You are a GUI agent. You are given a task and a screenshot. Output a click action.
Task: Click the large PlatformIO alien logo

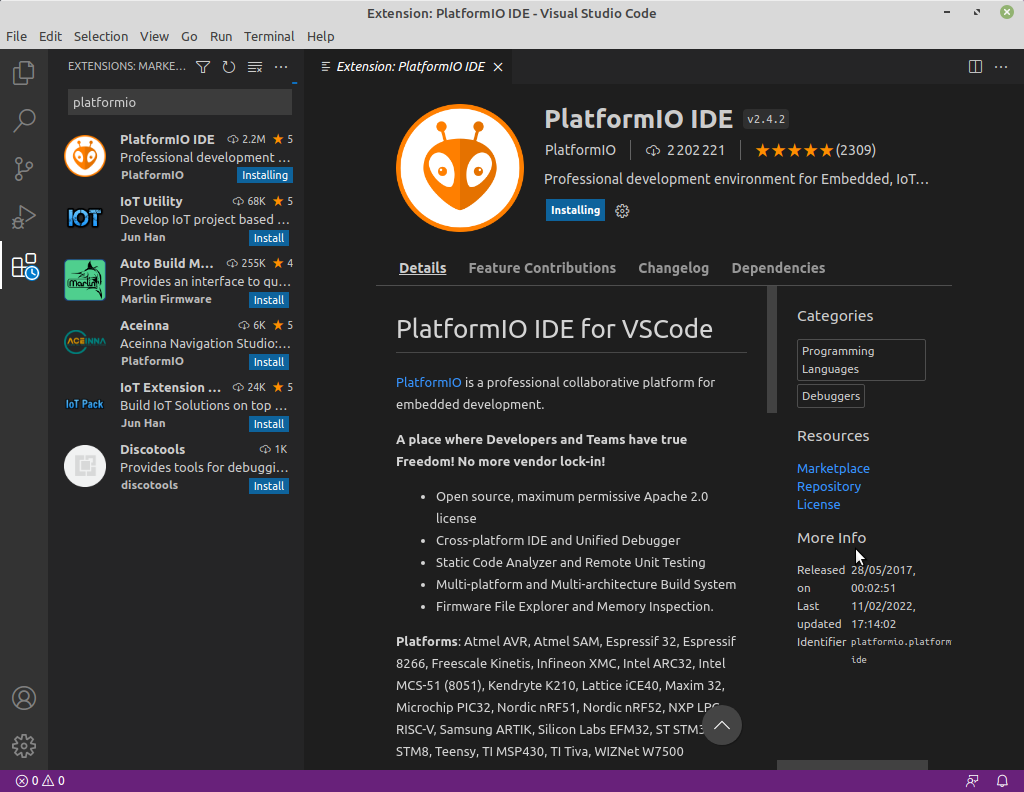coord(460,168)
